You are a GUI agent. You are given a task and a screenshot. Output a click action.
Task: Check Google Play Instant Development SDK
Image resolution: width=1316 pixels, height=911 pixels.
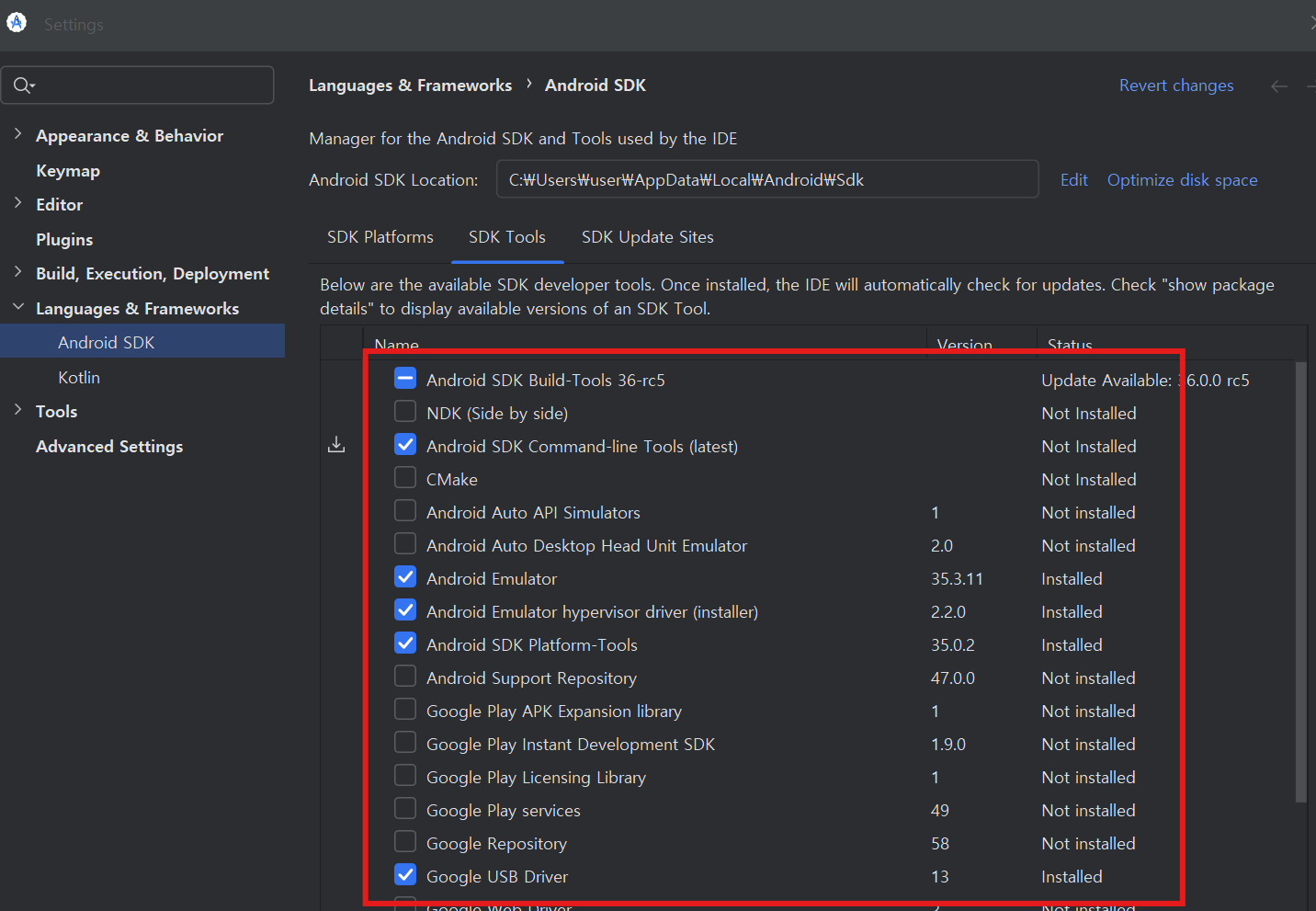[x=405, y=743]
